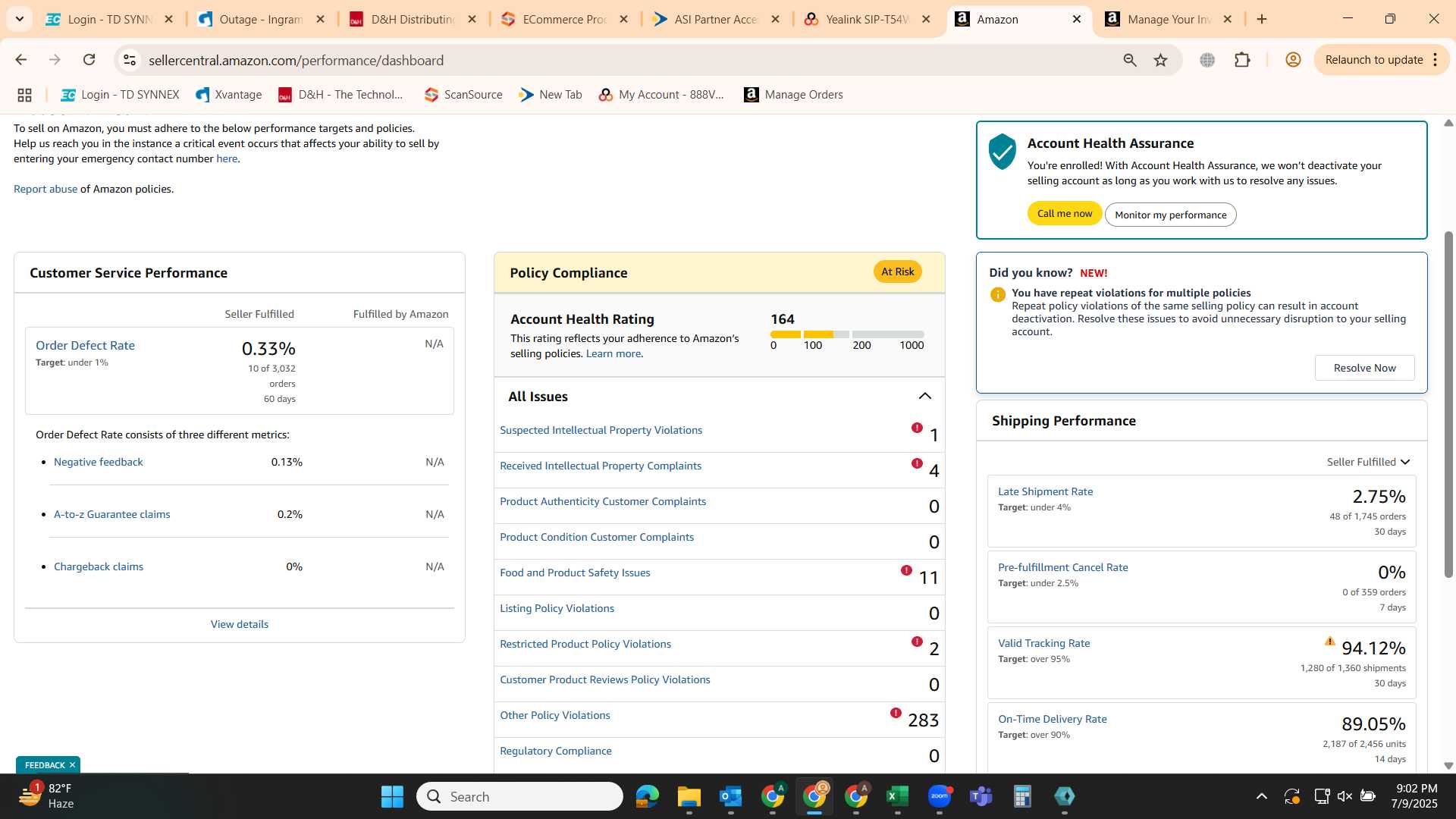Click the page vertical scrollbar thumb
This screenshot has height=819, width=1456.
[1448, 404]
